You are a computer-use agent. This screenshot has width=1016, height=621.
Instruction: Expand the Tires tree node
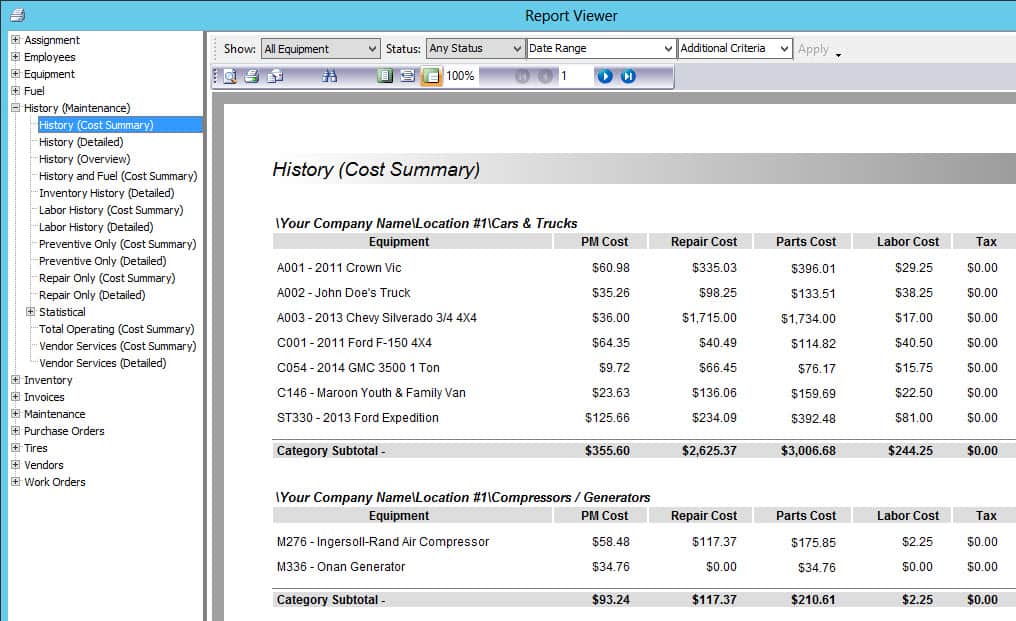coord(16,447)
